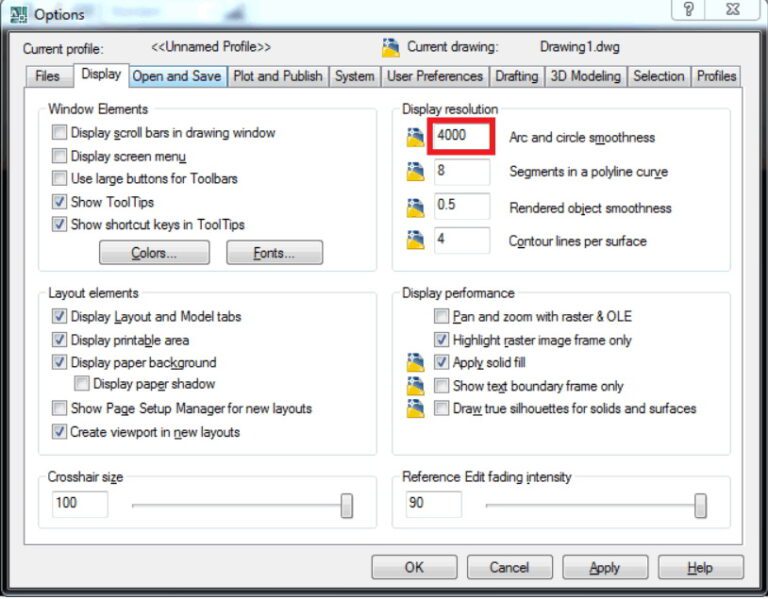This screenshot has width=768, height=599.
Task: Click drawing icon beside Rendered object smoothness
Action: (415, 208)
